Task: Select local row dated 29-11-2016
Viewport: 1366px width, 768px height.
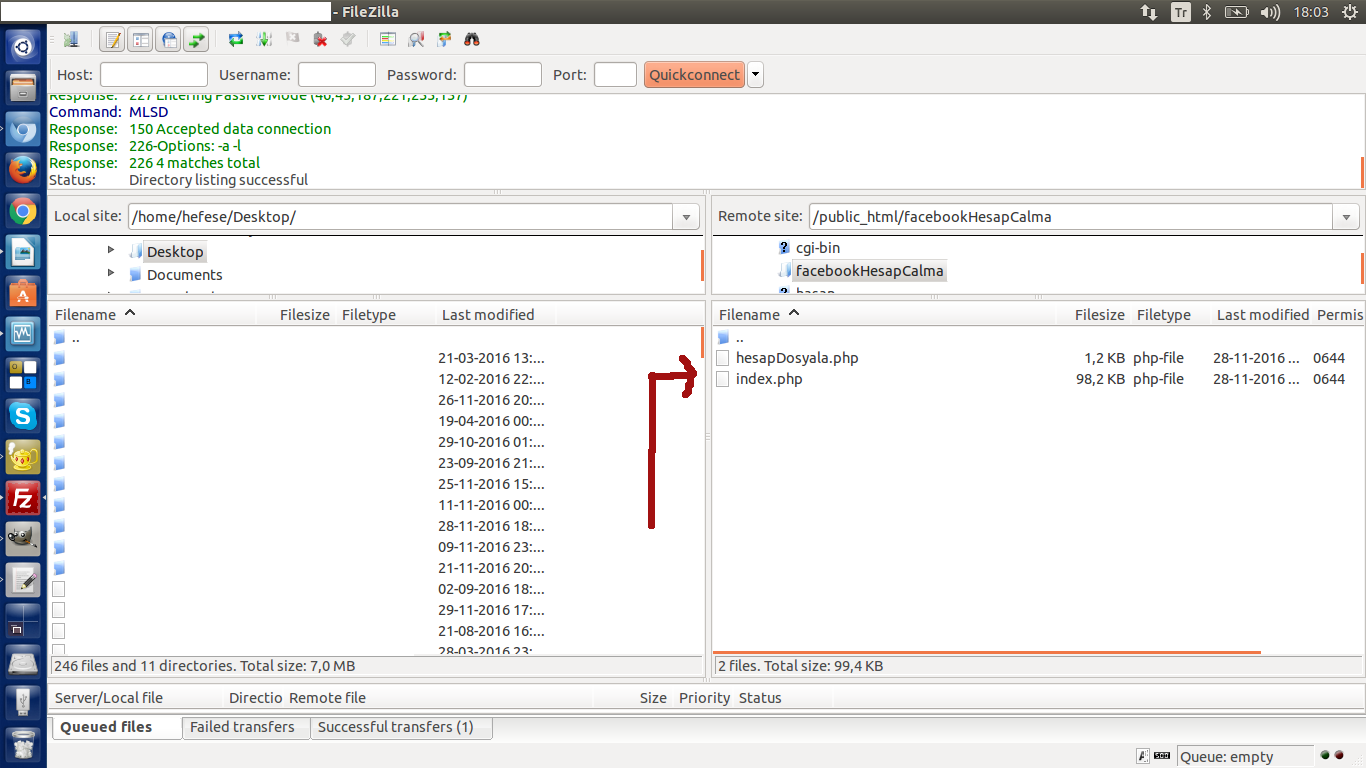Action: tap(375, 610)
